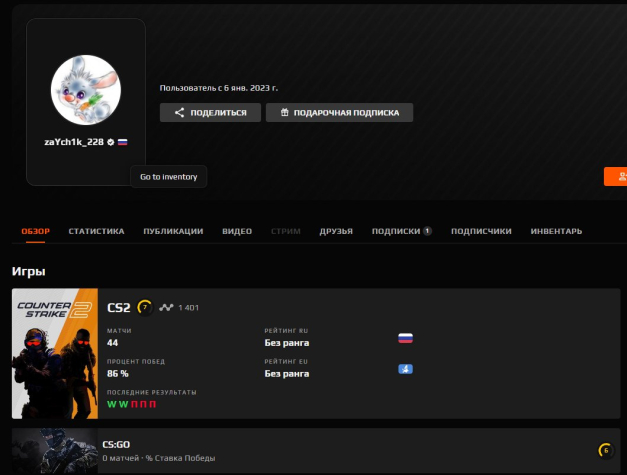Click the CS:GO skill level 6 badge
The height and width of the screenshot is (475, 627).
pos(604,450)
